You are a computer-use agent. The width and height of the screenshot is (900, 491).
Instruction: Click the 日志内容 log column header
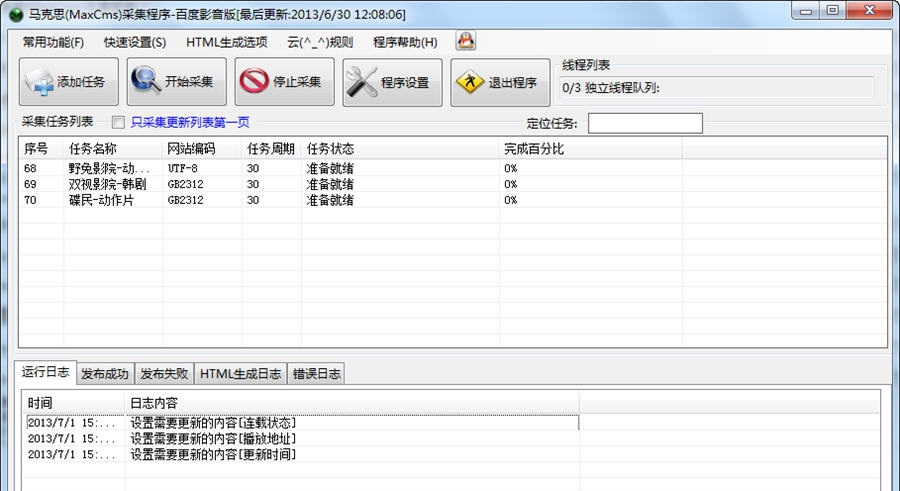352,403
